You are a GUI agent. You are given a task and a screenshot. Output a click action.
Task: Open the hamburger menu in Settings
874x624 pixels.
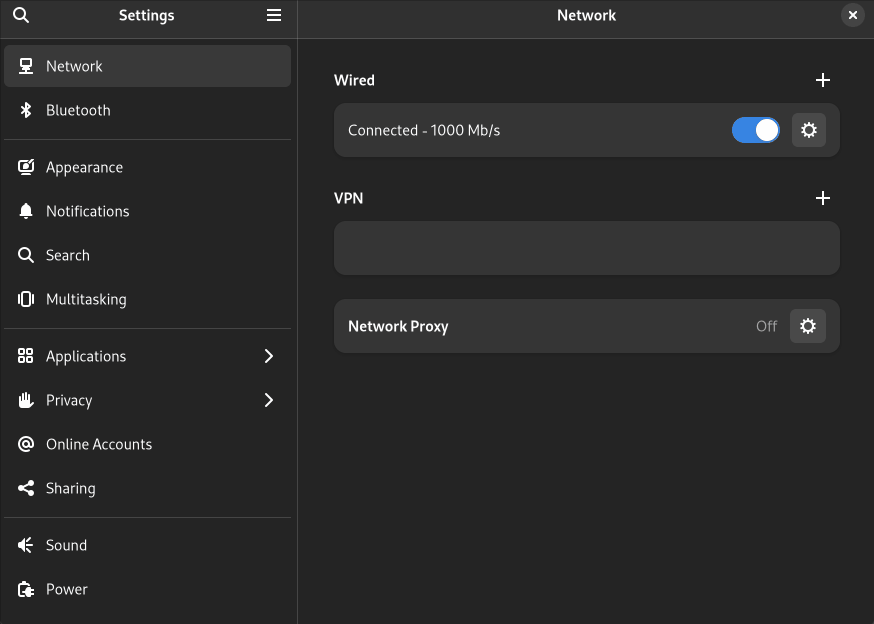tap(273, 15)
